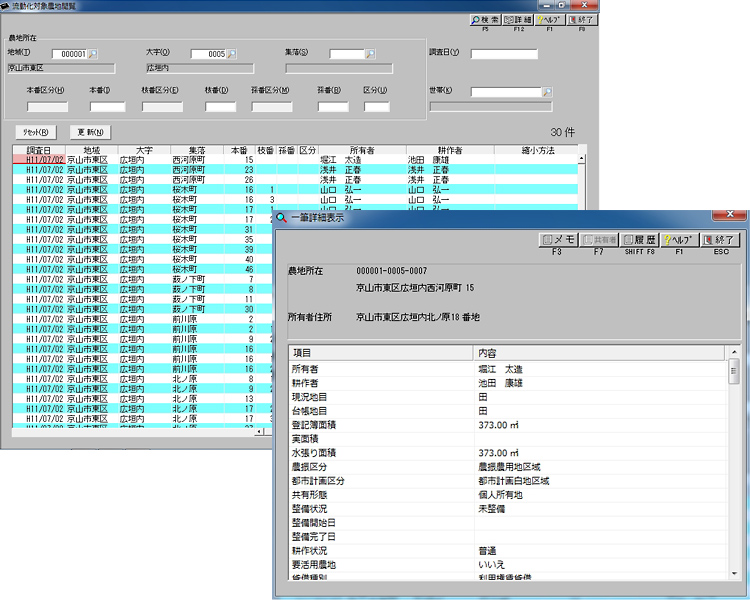
Task: Select the row with 西河原町 本番 23
Action: click(295, 170)
